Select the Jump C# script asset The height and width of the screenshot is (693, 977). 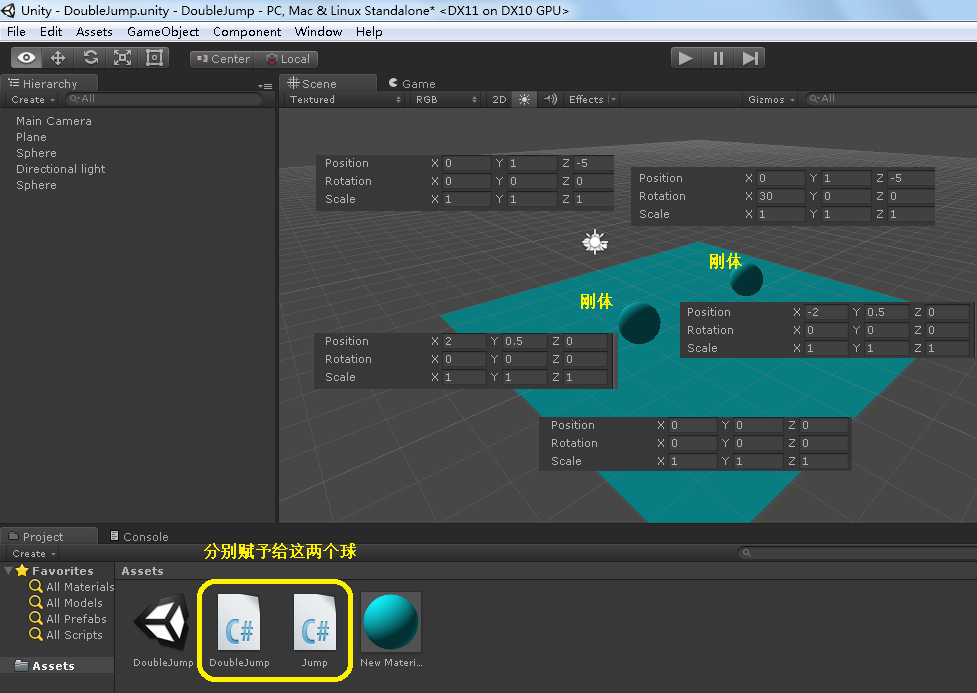pyautogui.click(x=315, y=622)
